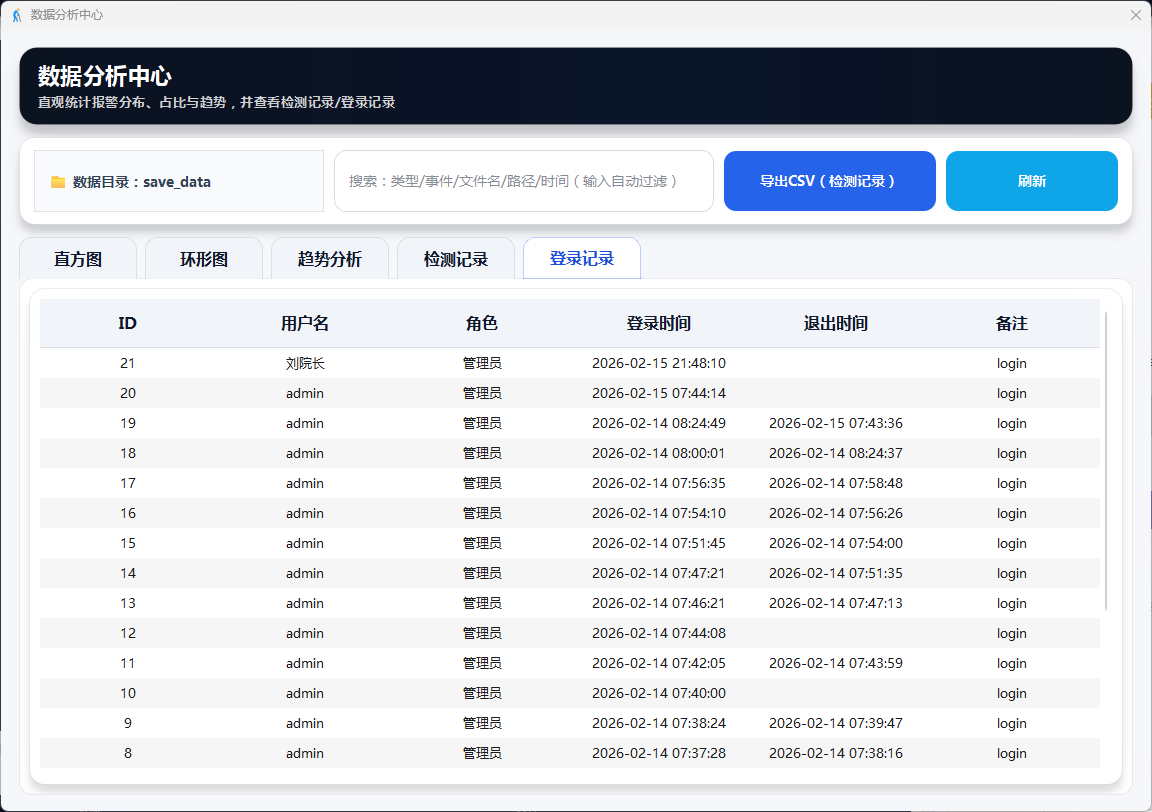Image resolution: width=1152 pixels, height=812 pixels.
Task: Click the 登录记录 tab
Action: pos(582,259)
